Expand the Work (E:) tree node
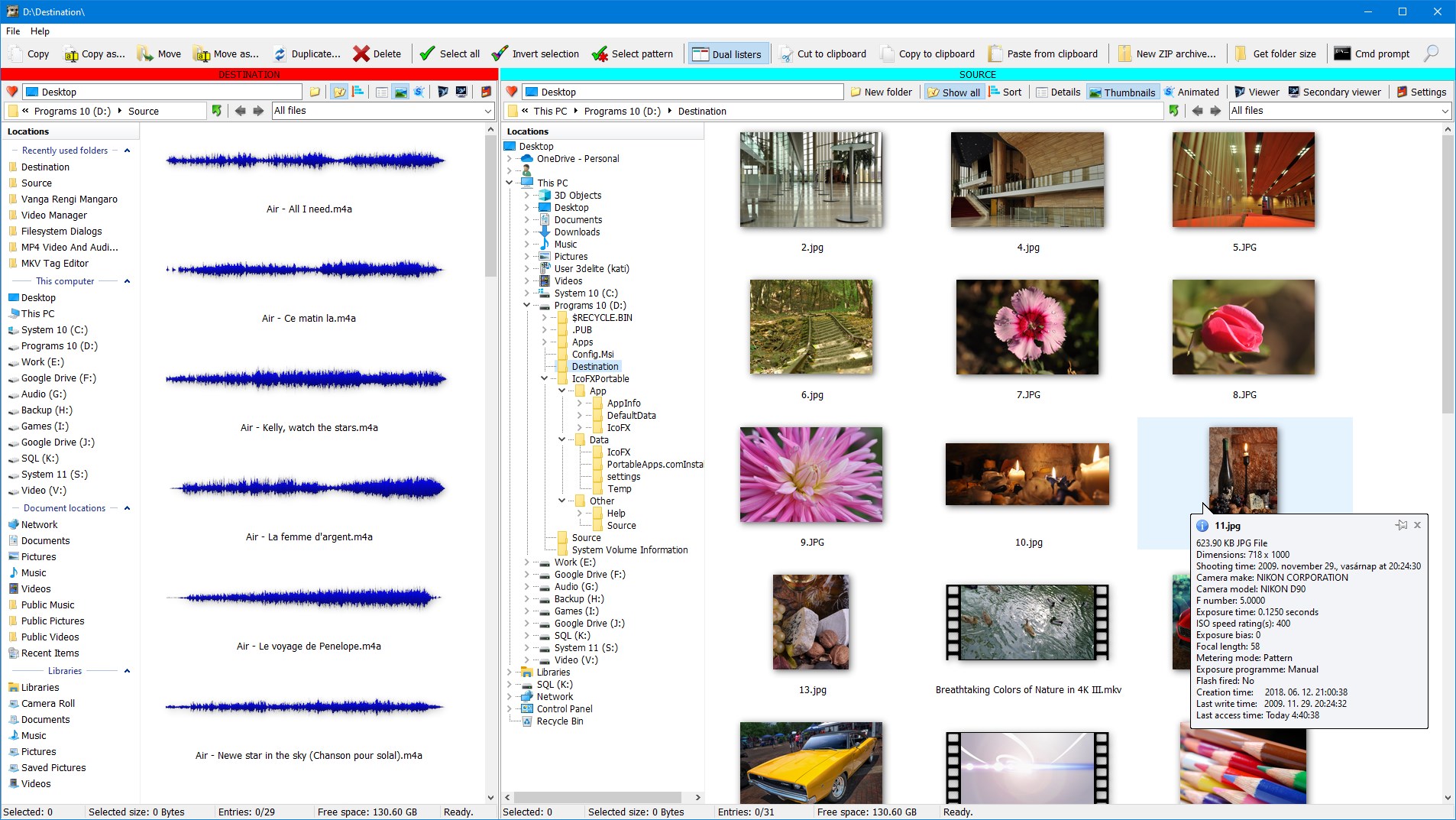Image resolution: width=1456 pixels, height=820 pixels. pyautogui.click(x=526, y=562)
